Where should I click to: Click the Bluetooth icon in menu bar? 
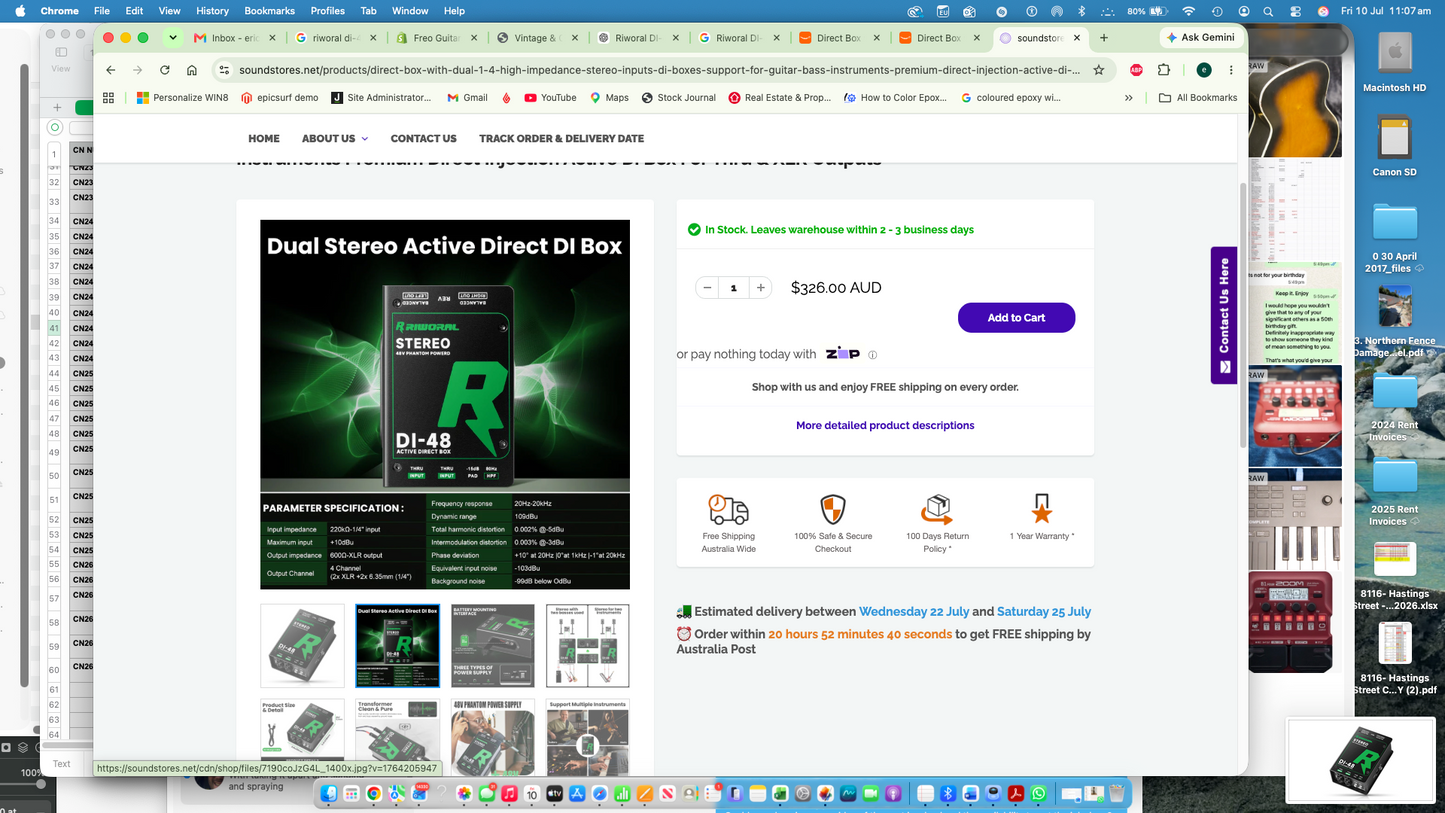pyautogui.click(x=1081, y=11)
